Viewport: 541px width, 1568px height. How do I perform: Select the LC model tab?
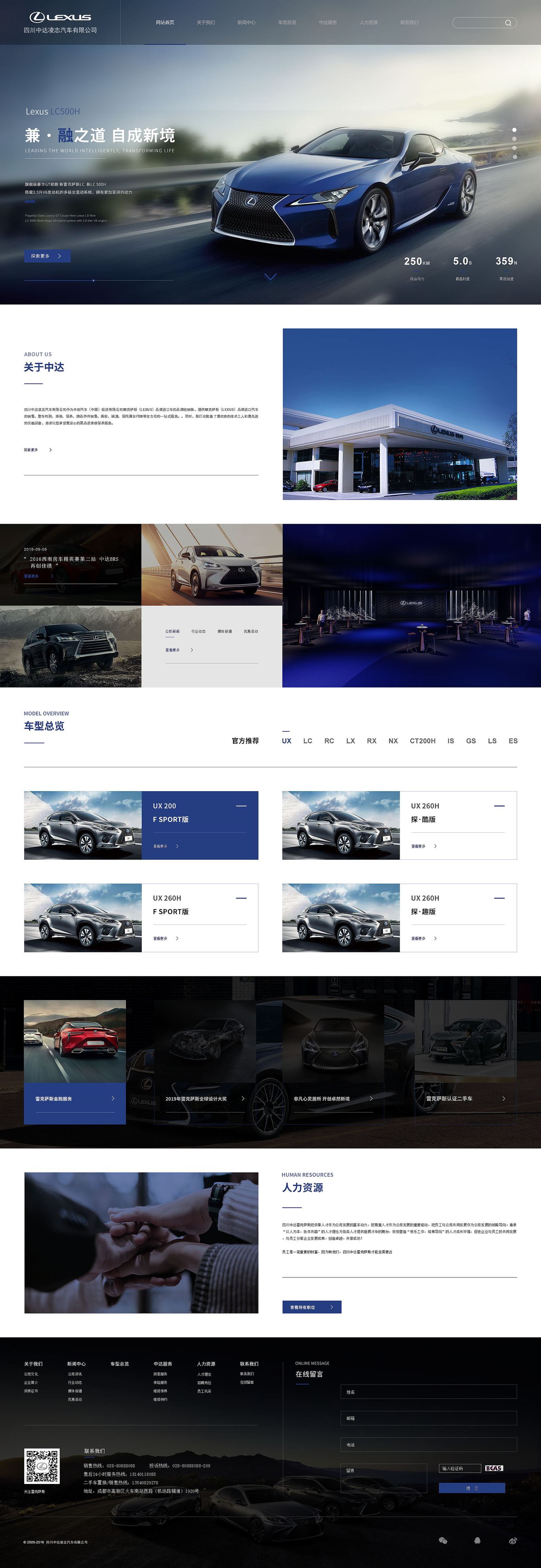(308, 741)
